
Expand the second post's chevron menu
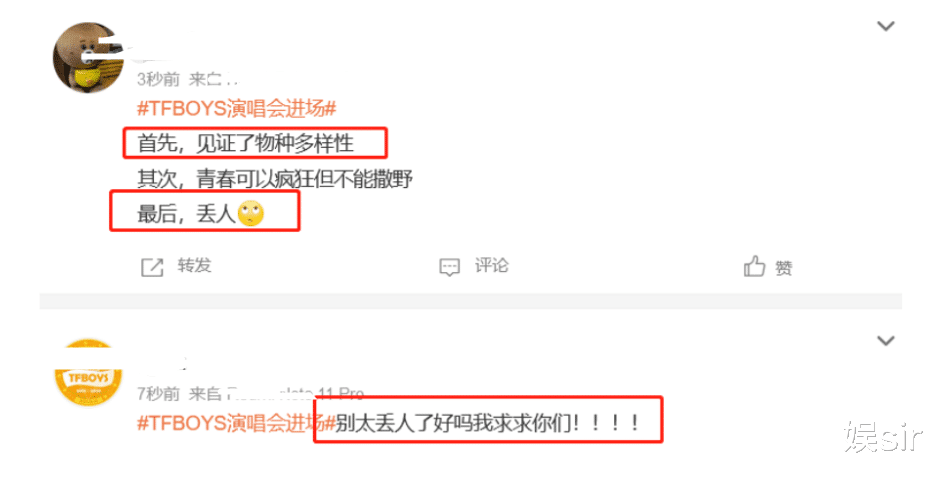pos(885,340)
